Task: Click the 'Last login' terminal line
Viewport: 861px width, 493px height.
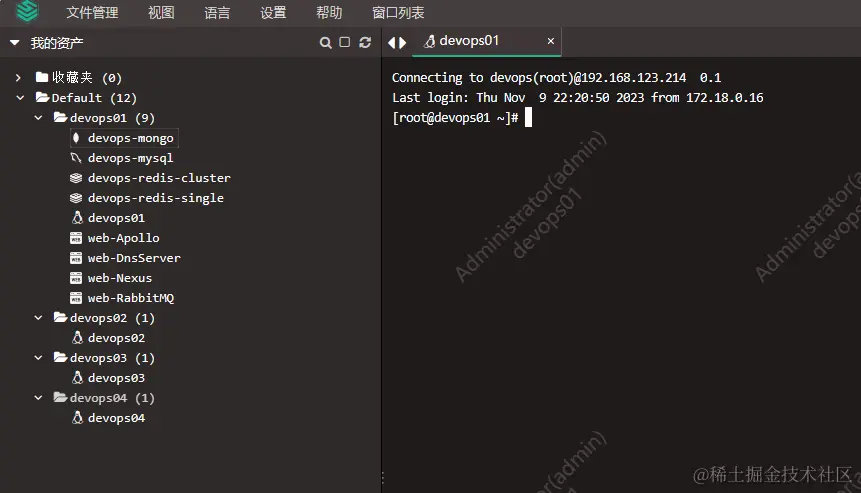Action: coord(578,98)
